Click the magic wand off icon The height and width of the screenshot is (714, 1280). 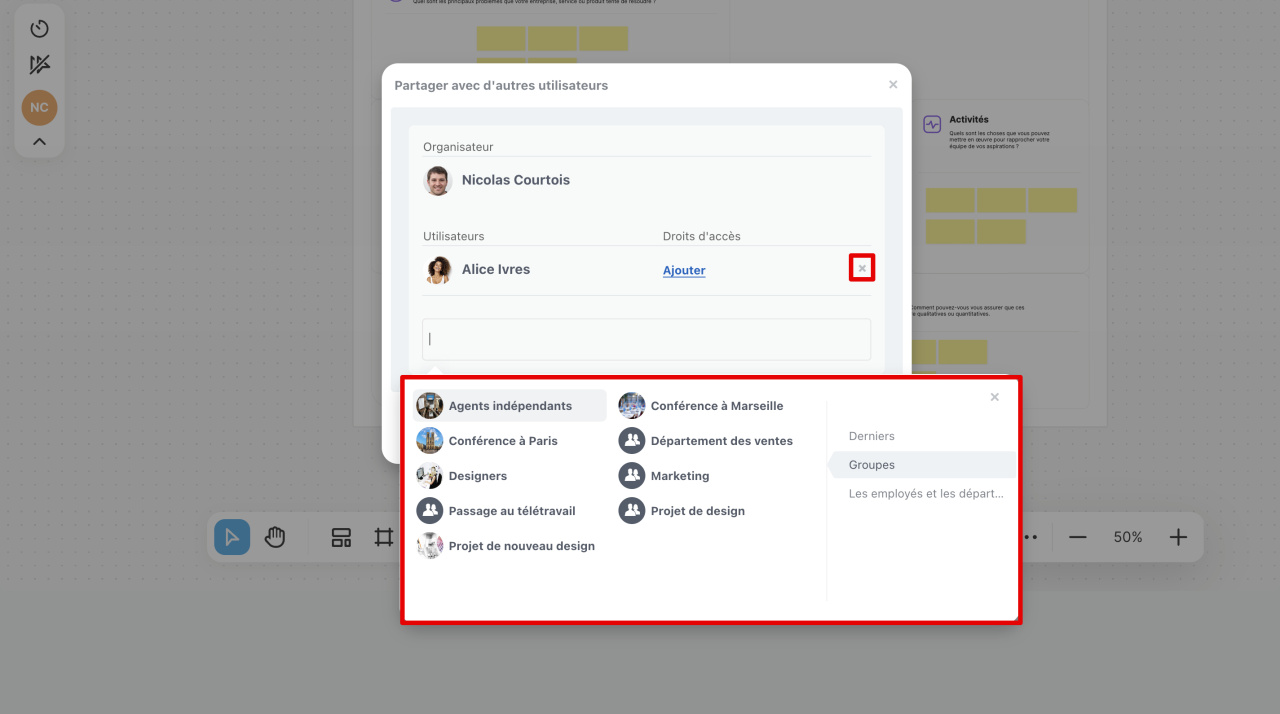point(39,65)
